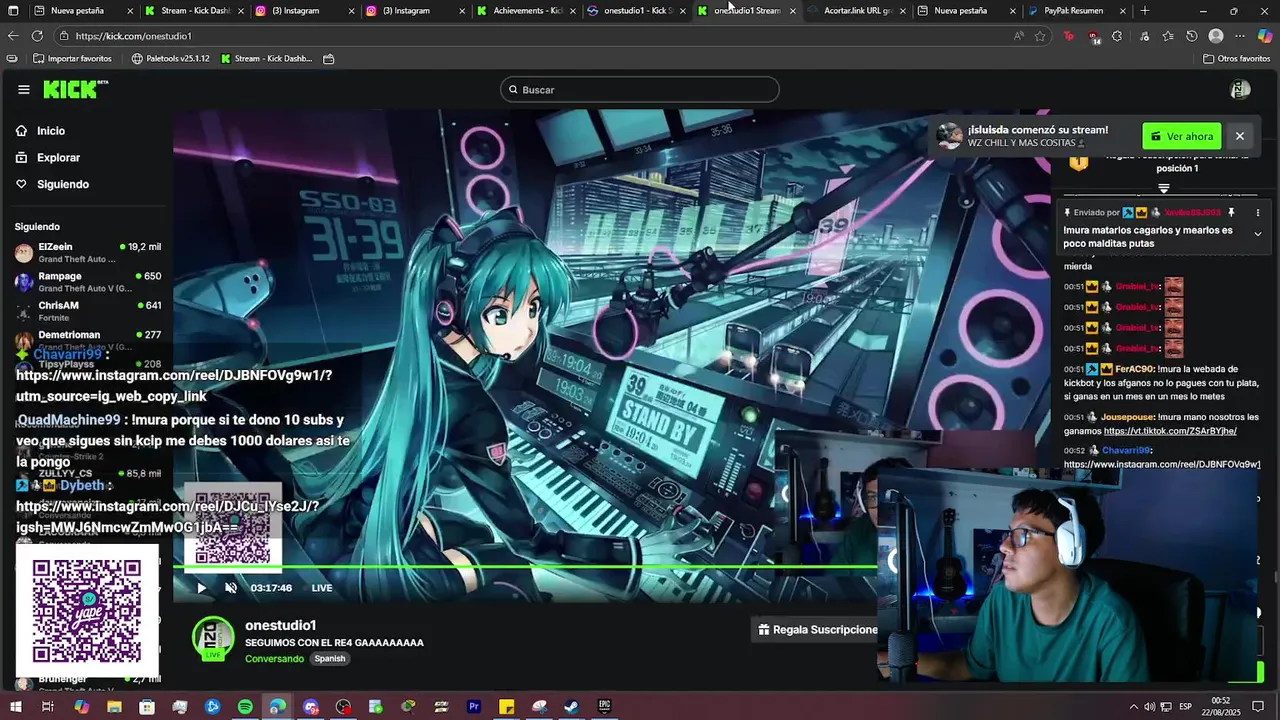Open Importar favoritos bookmark

pos(72,59)
